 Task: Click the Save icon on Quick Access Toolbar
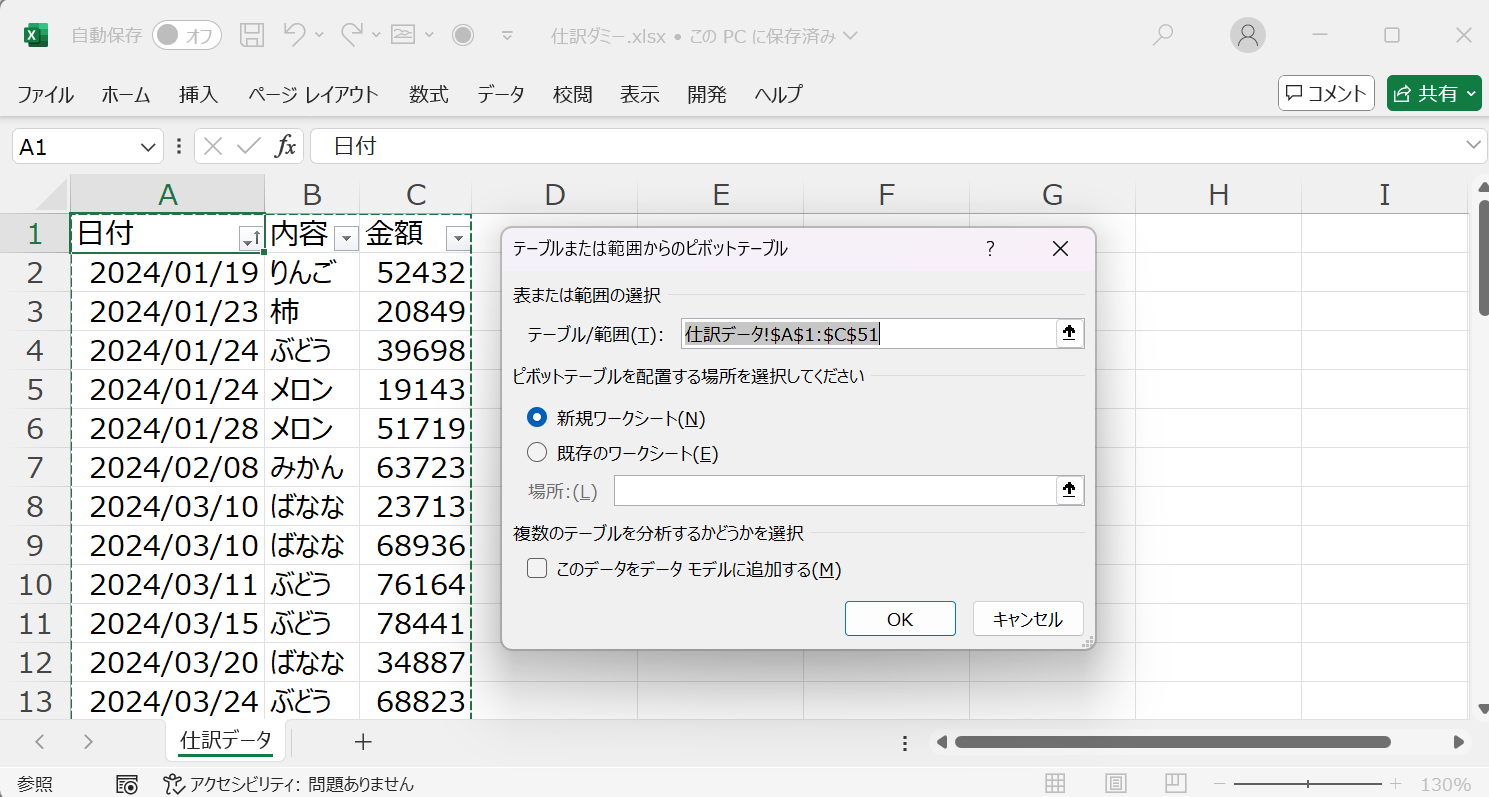pyautogui.click(x=252, y=34)
